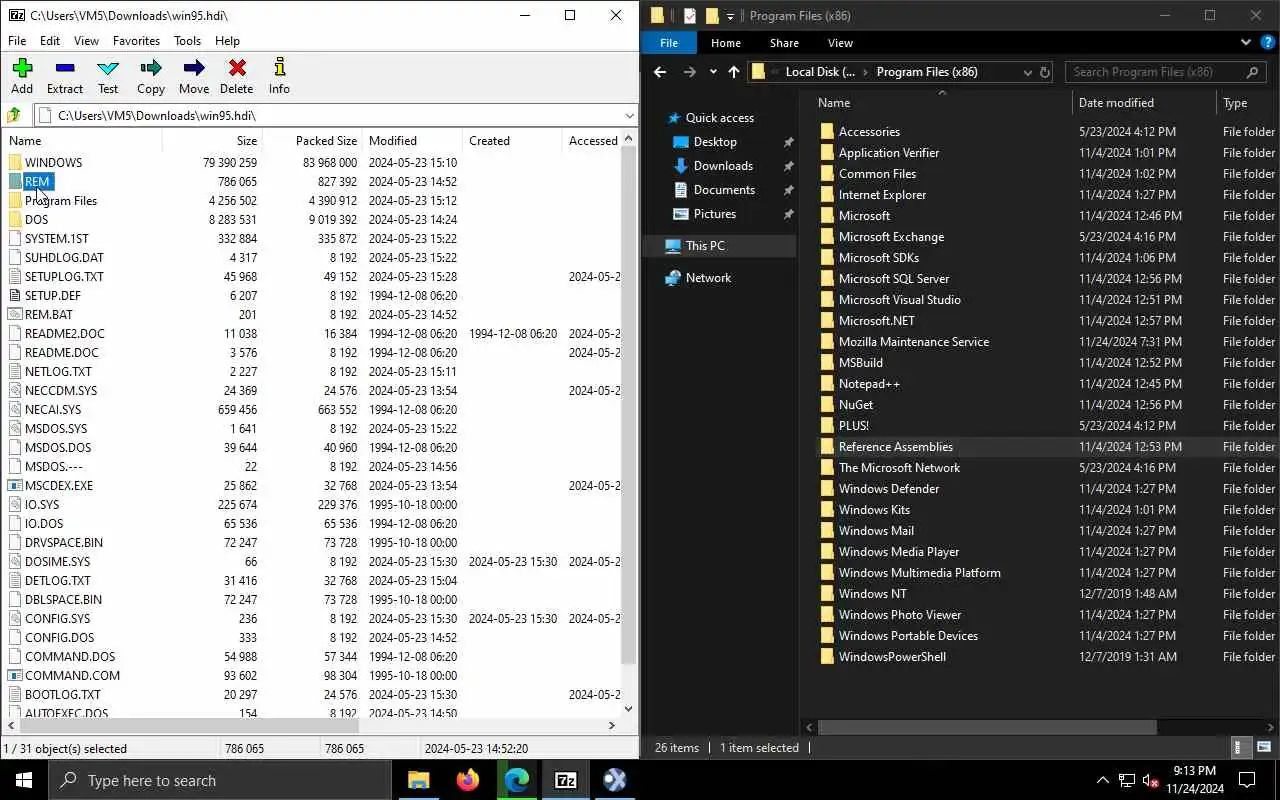The width and height of the screenshot is (1280, 800).
Task: Open 7-Zip Tools menu
Action: pyautogui.click(x=188, y=41)
